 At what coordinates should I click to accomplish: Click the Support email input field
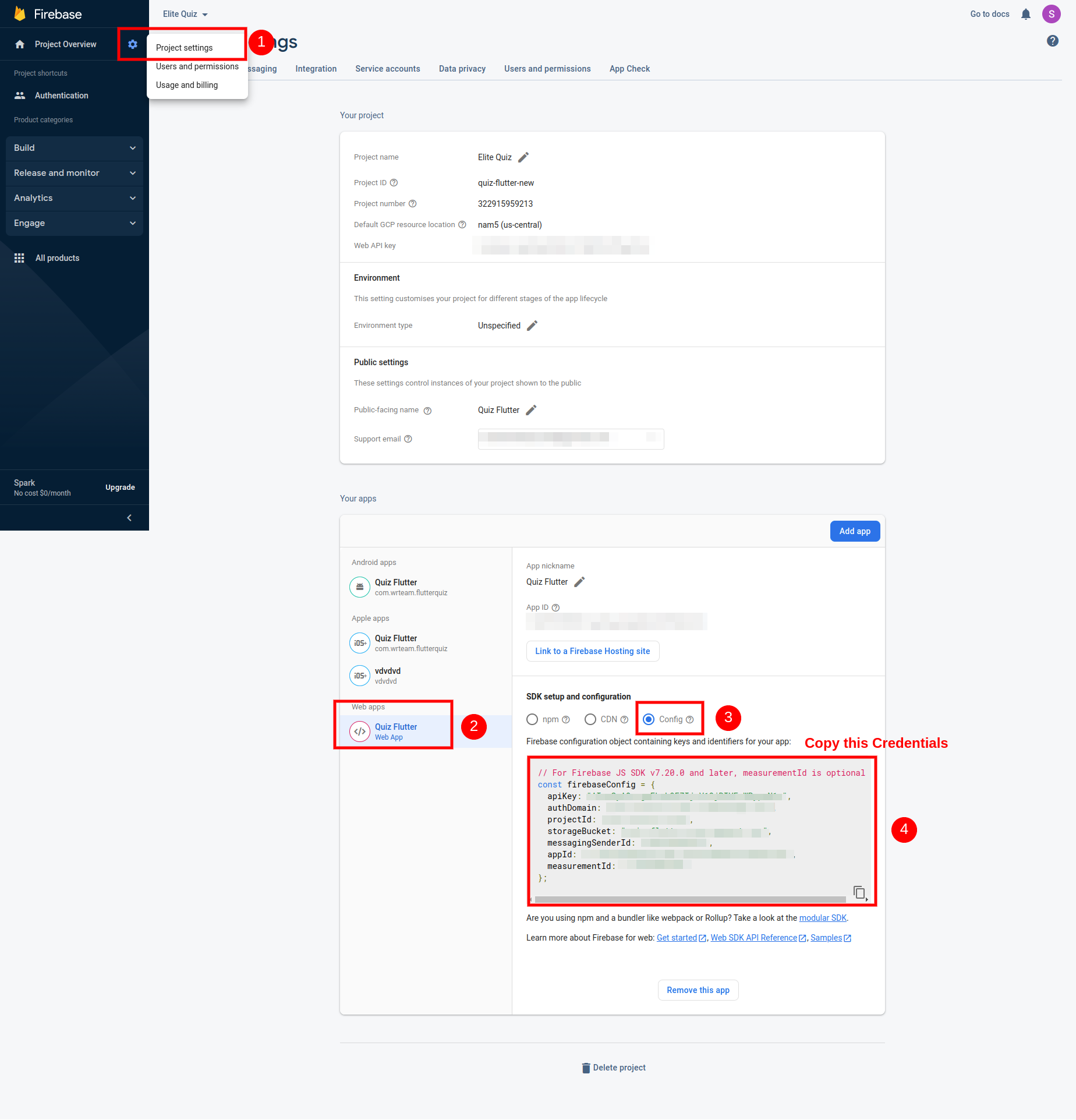(571, 439)
